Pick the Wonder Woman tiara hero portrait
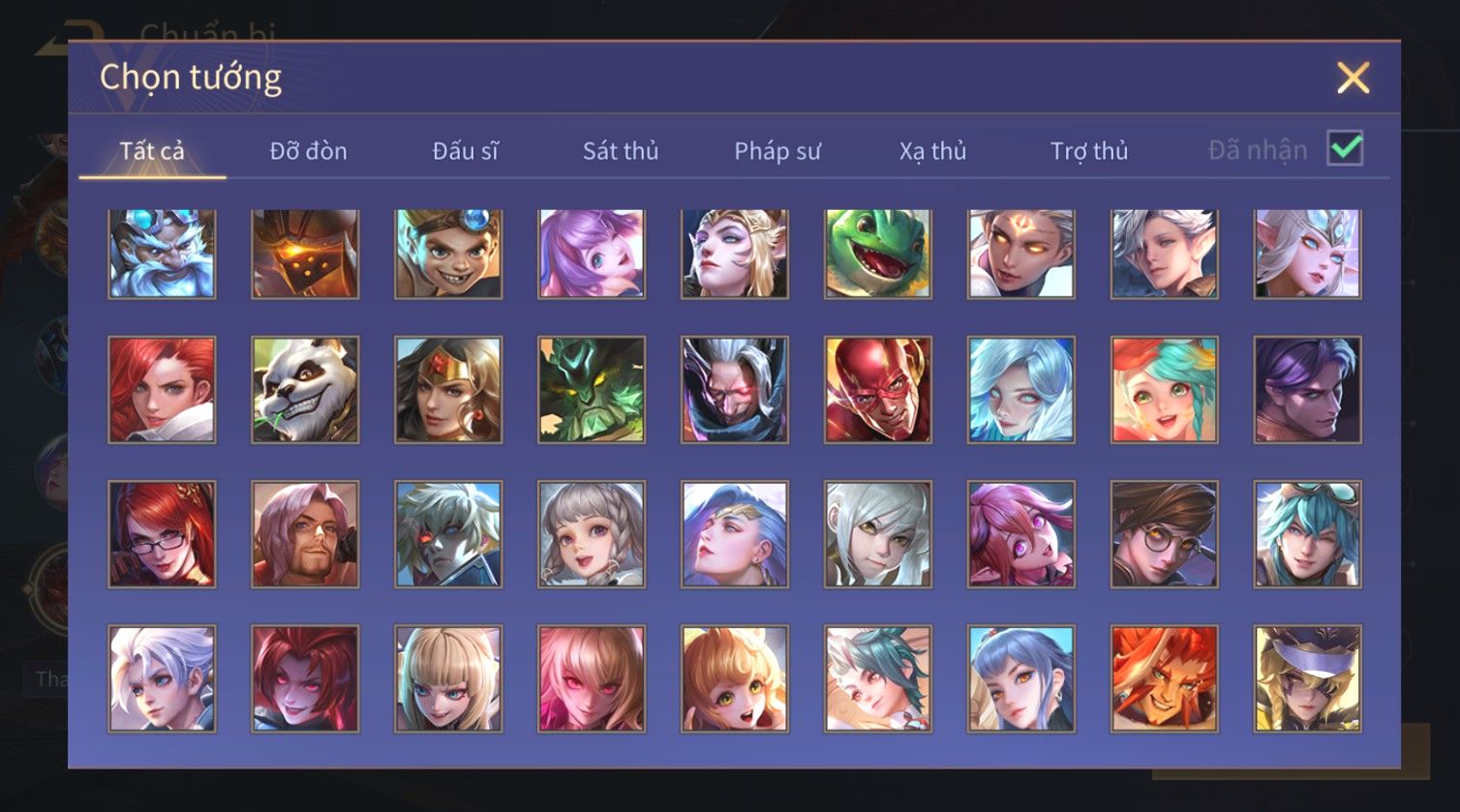The height and width of the screenshot is (812, 1460). (448, 390)
